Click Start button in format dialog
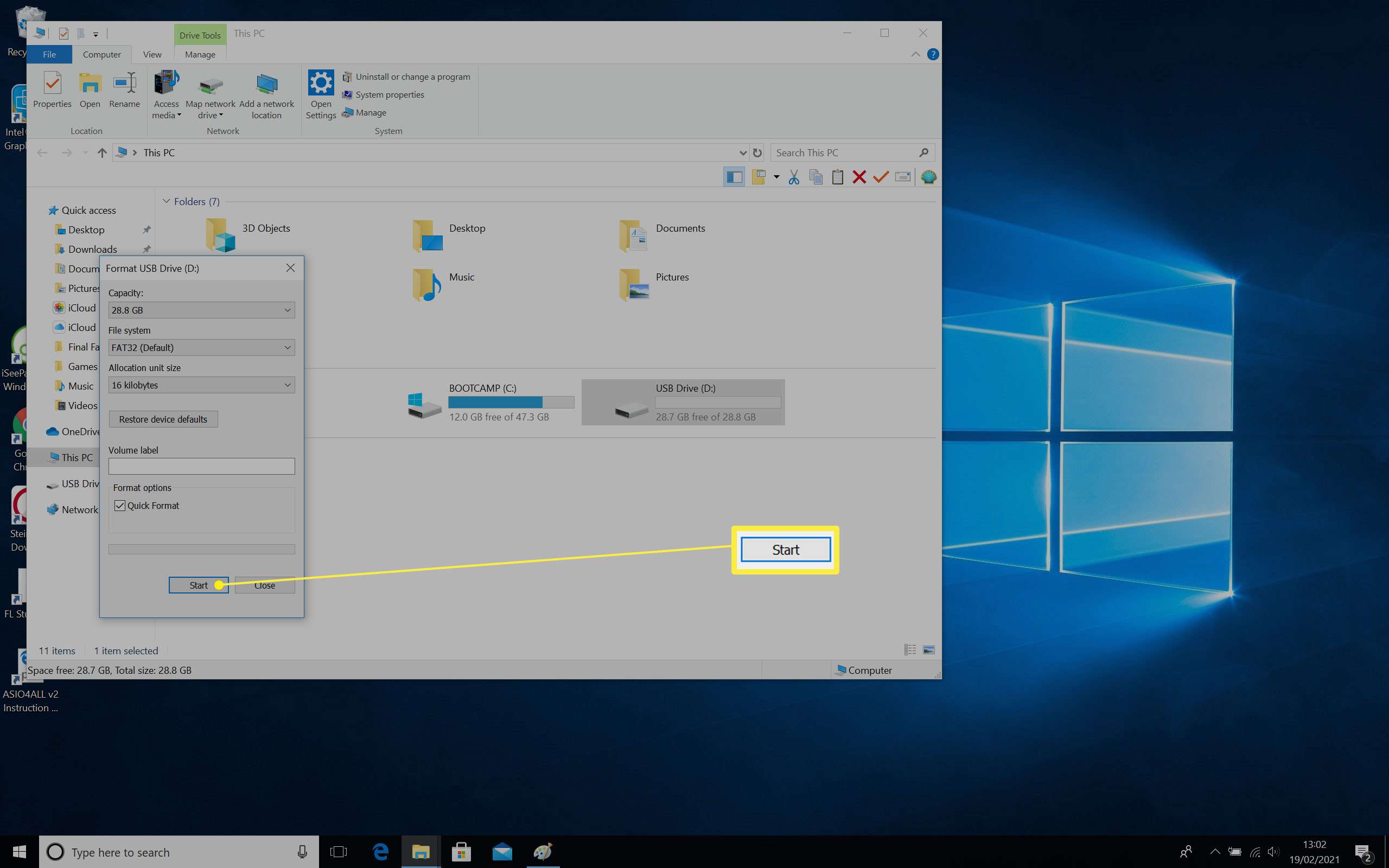 coord(197,585)
